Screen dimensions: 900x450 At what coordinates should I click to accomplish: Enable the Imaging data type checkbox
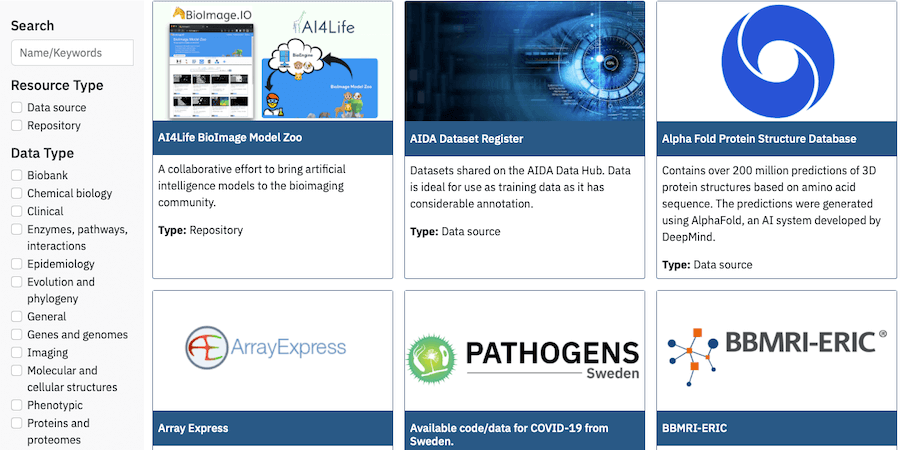click(x=17, y=353)
